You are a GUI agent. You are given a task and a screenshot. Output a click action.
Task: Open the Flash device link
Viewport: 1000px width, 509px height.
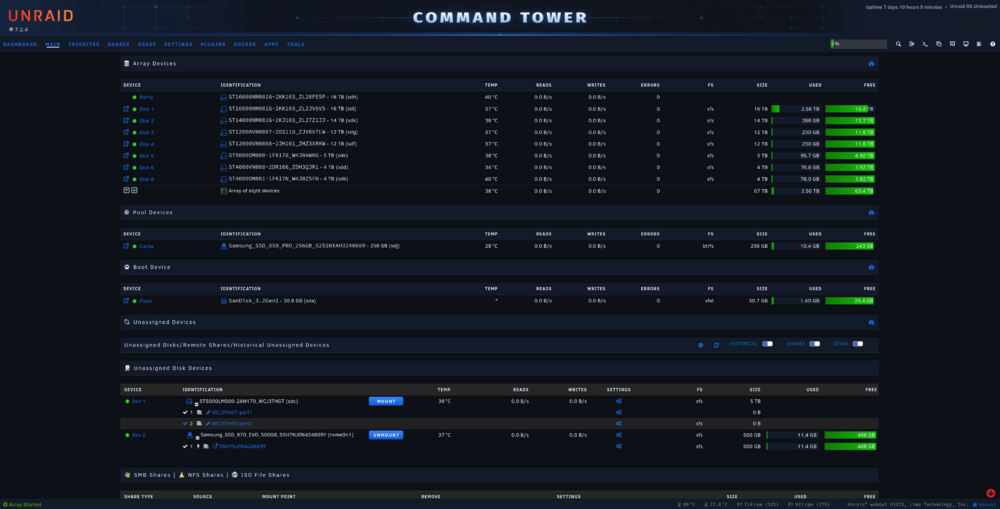pos(145,301)
